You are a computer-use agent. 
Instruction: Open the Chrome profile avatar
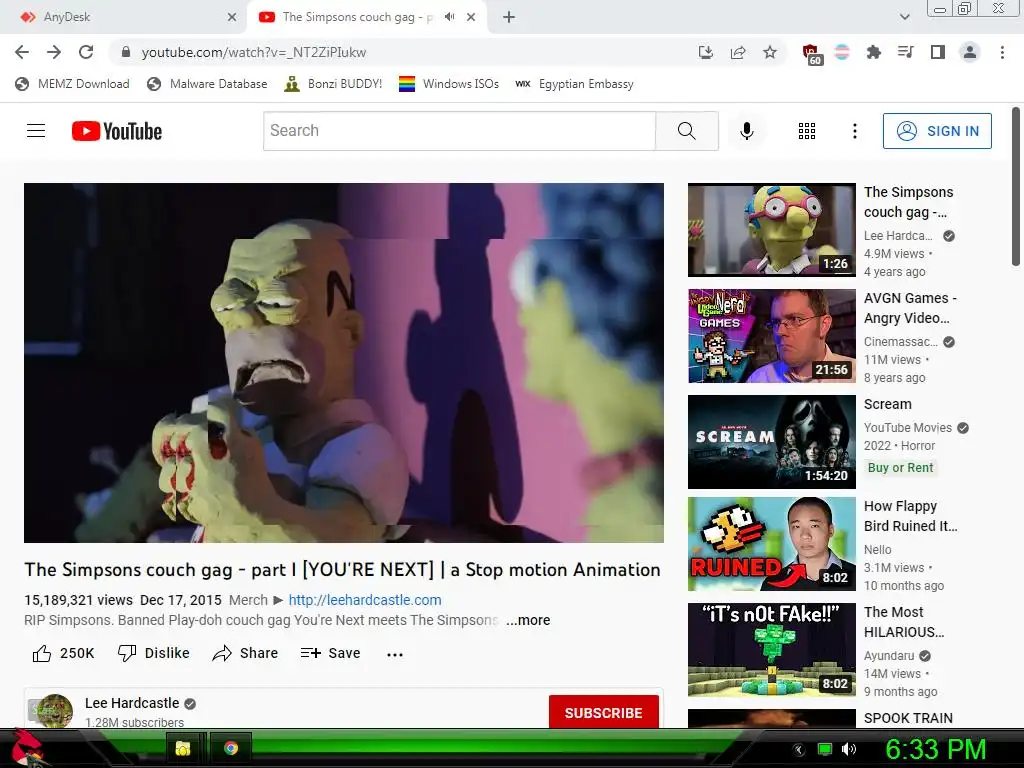(x=970, y=52)
